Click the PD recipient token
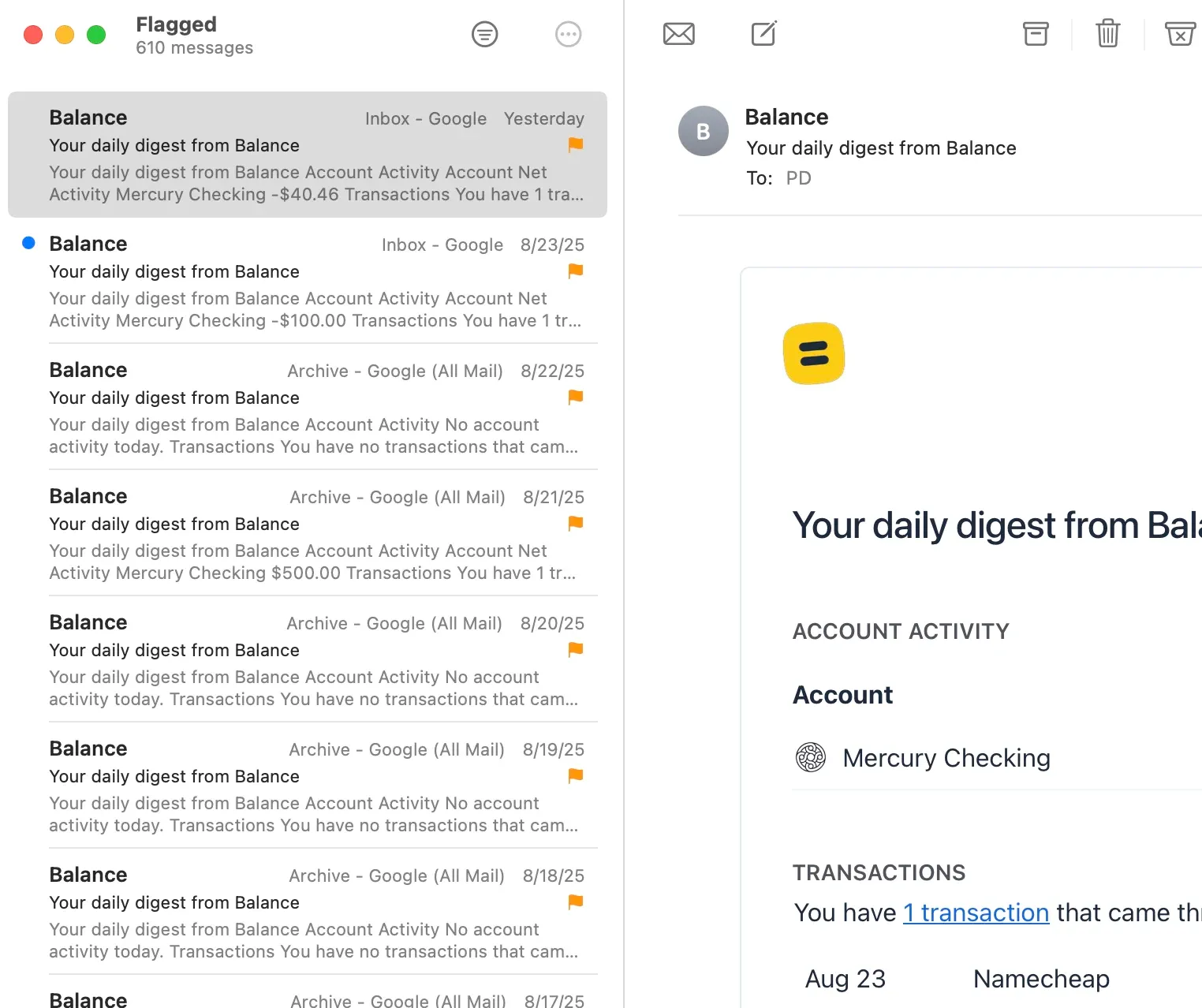Screen dimensions: 1202x1008 click(x=798, y=178)
